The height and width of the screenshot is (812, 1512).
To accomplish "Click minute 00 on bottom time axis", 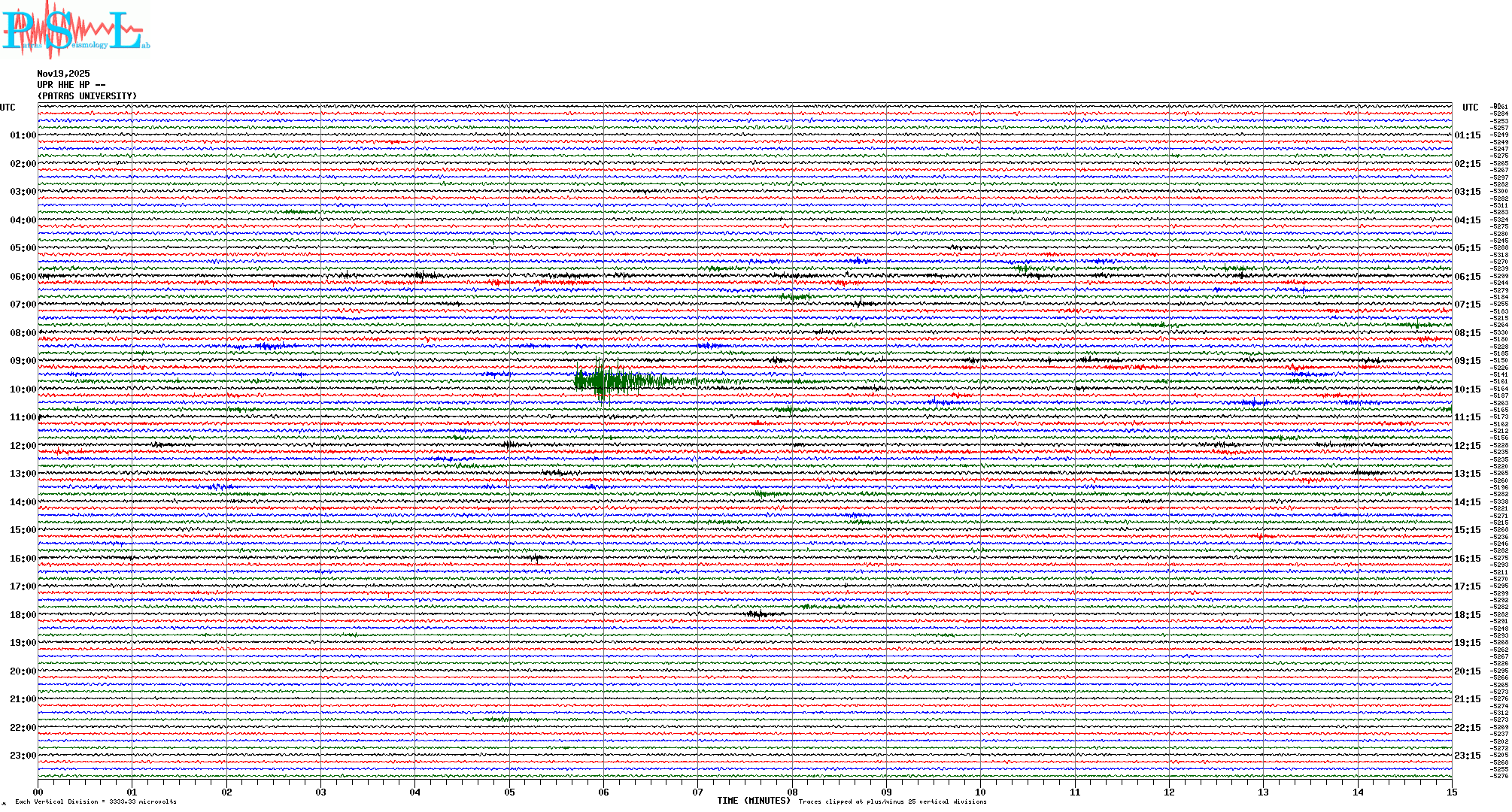I will click(38, 792).
